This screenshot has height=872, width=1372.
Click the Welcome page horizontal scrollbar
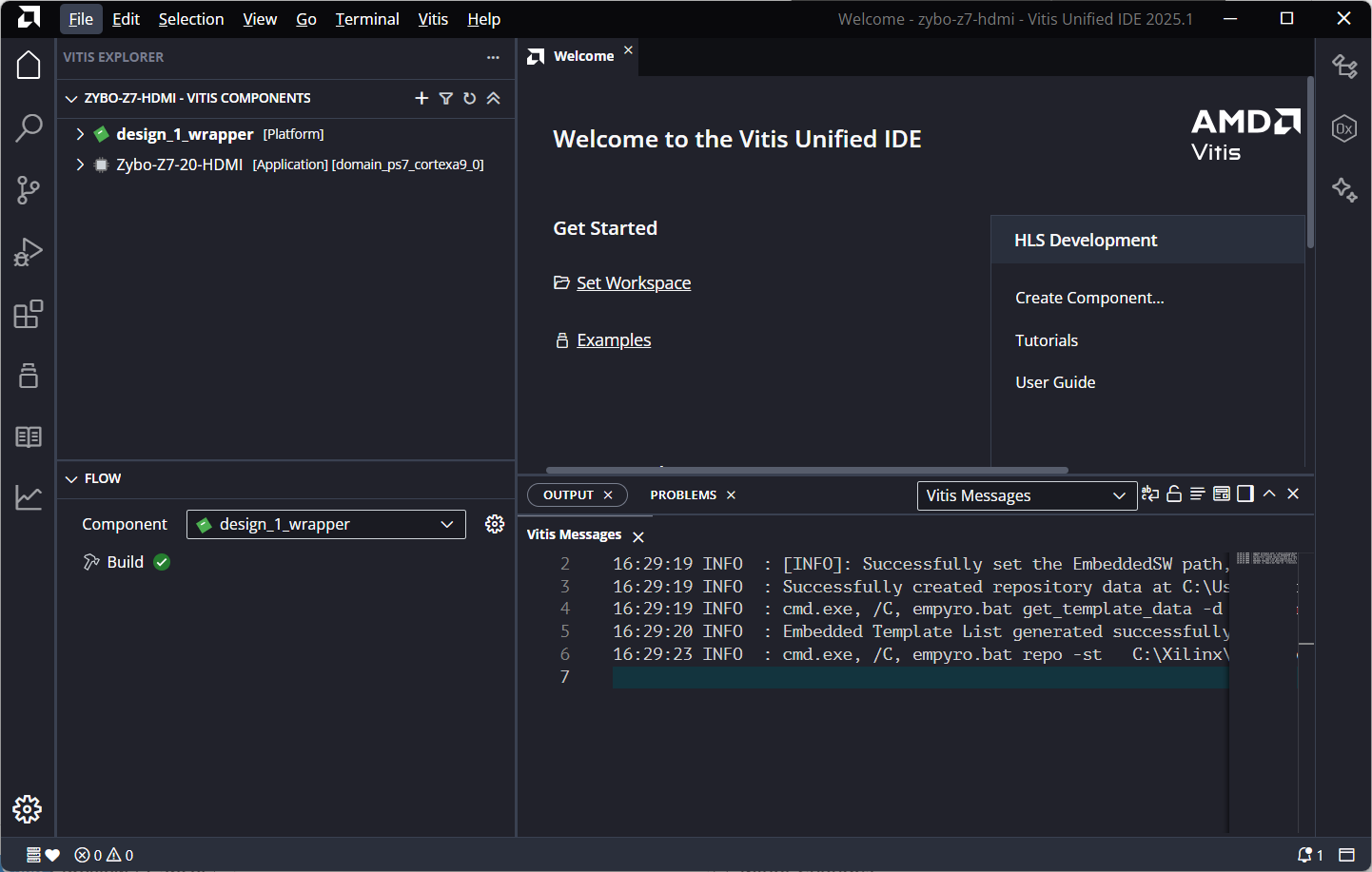pyautogui.click(x=807, y=470)
